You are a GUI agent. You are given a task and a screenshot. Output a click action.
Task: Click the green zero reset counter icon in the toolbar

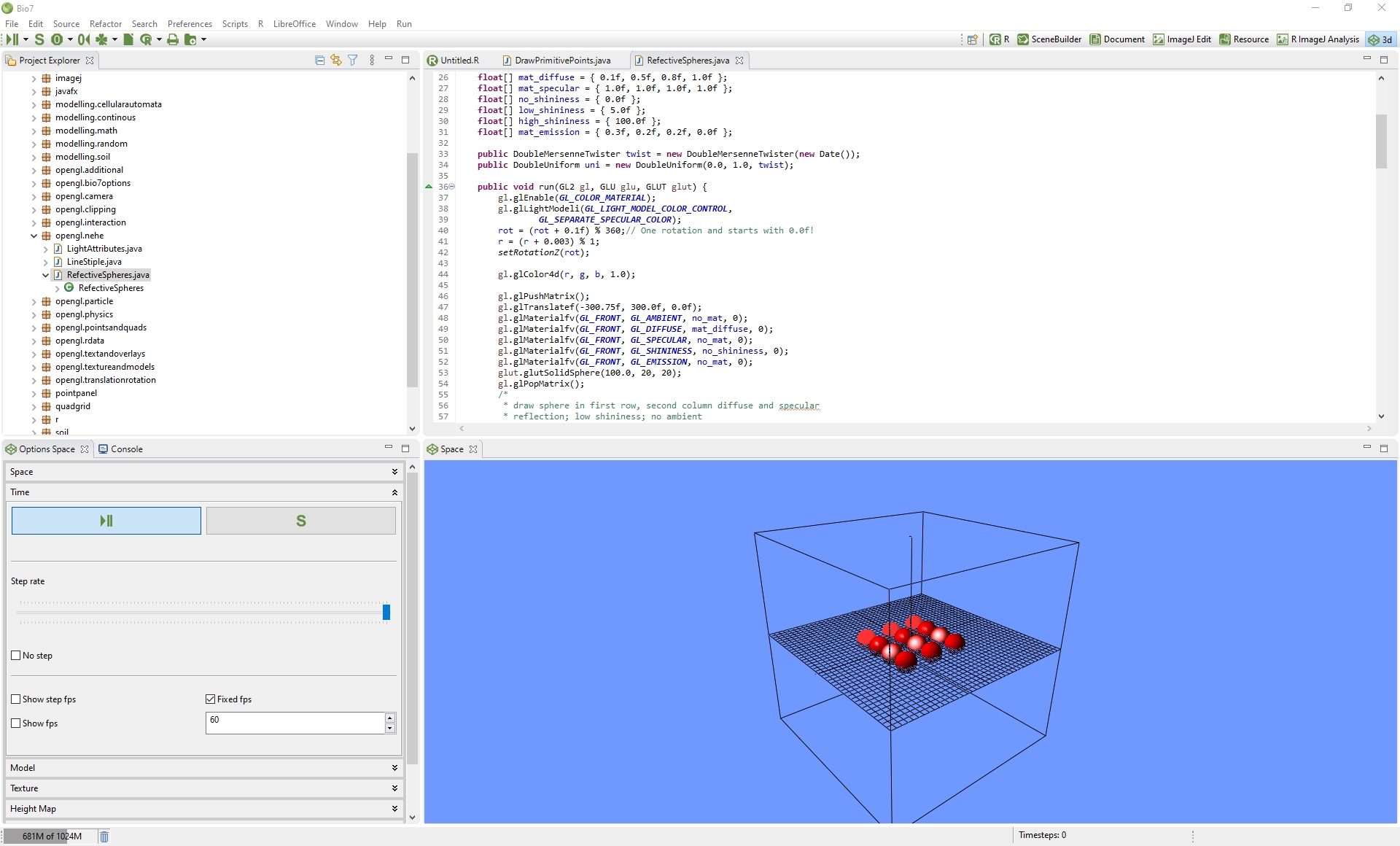(57, 39)
